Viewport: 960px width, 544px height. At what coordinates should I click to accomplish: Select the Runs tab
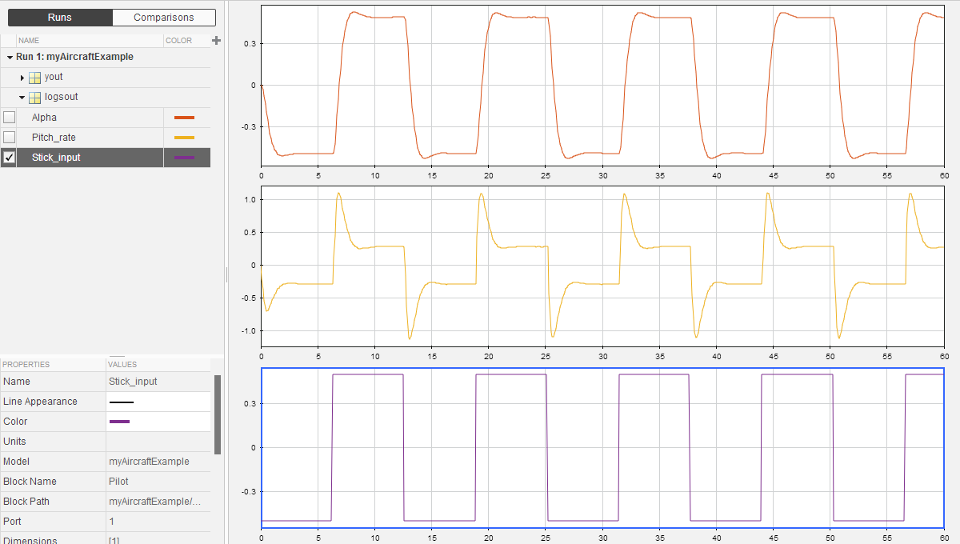[x=59, y=17]
